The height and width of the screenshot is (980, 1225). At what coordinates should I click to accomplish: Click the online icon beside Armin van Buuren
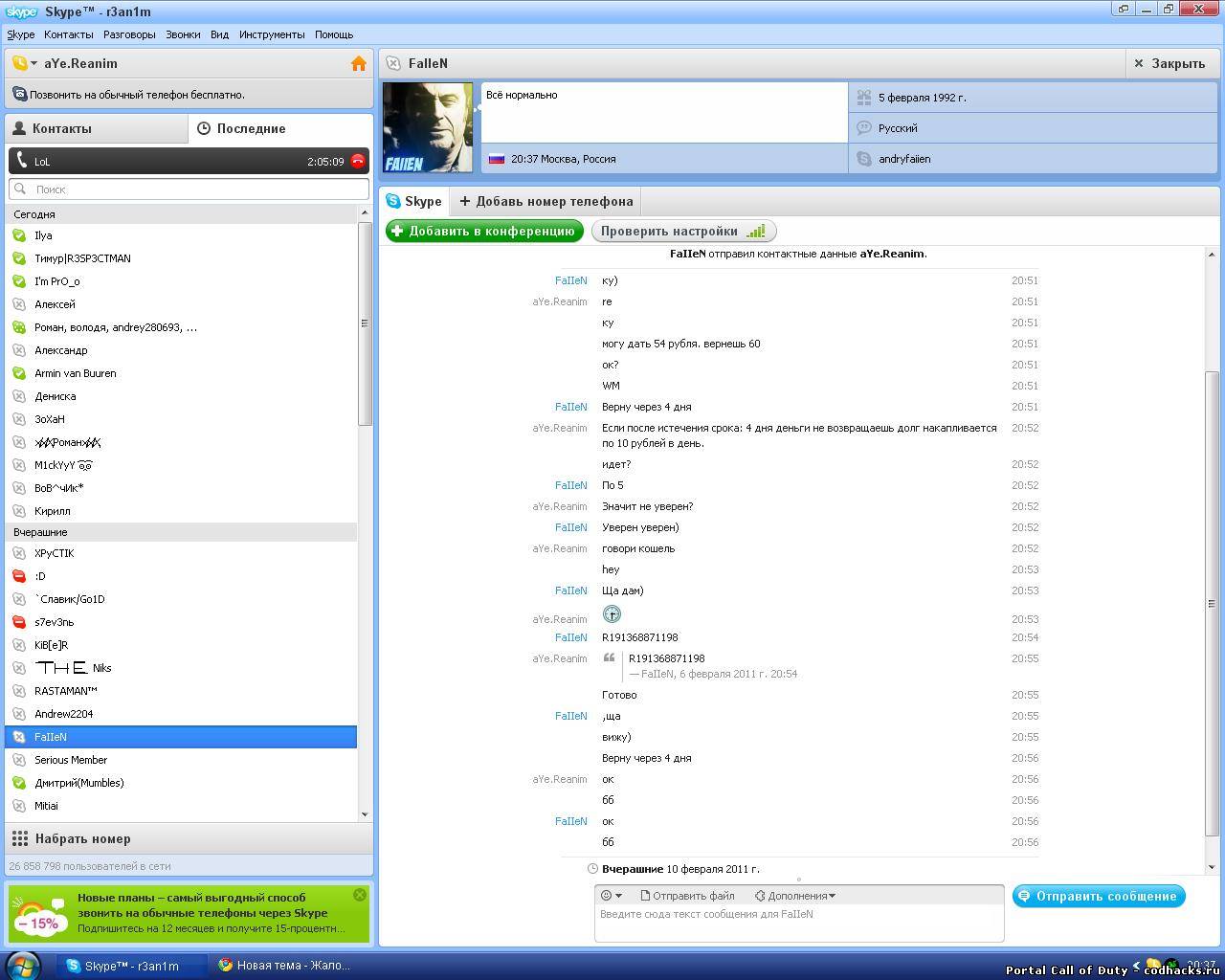[x=19, y=373]
